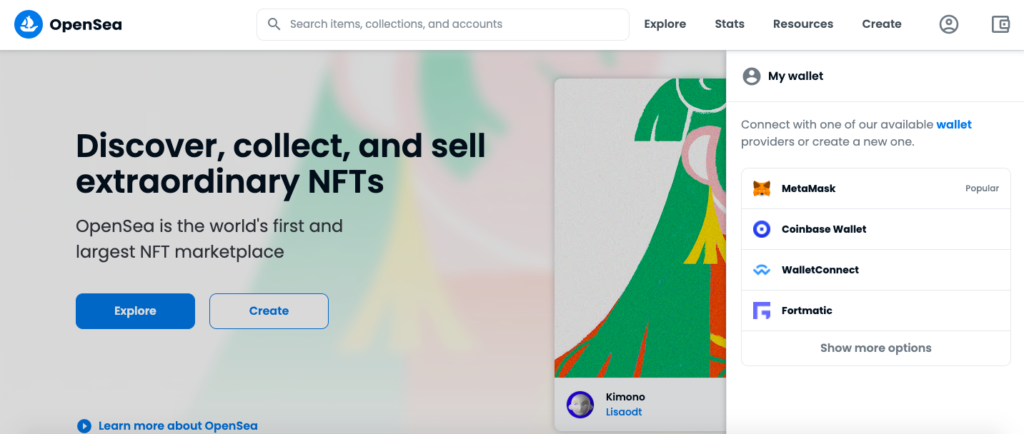
Task: Open the Explore navigation menu
Action: (665, 24)
